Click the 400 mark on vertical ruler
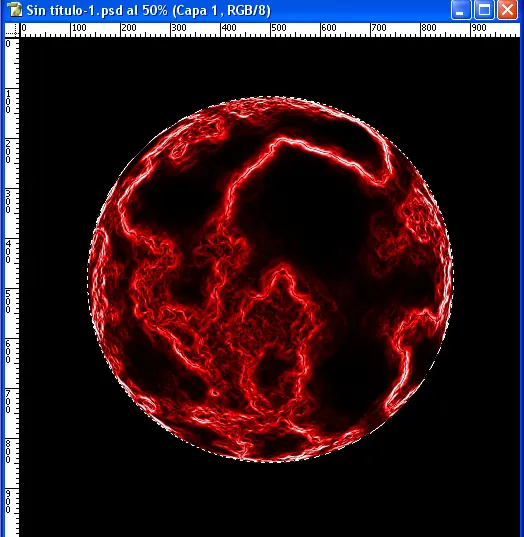Viewport: 524px width, 537px height. point(8,252)
